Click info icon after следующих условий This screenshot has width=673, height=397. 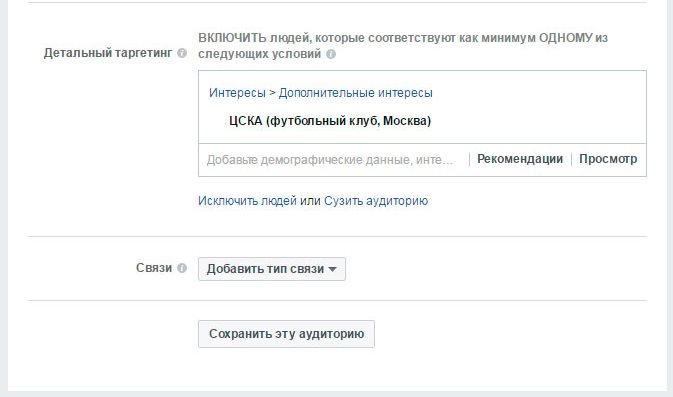tap(331, 55)
